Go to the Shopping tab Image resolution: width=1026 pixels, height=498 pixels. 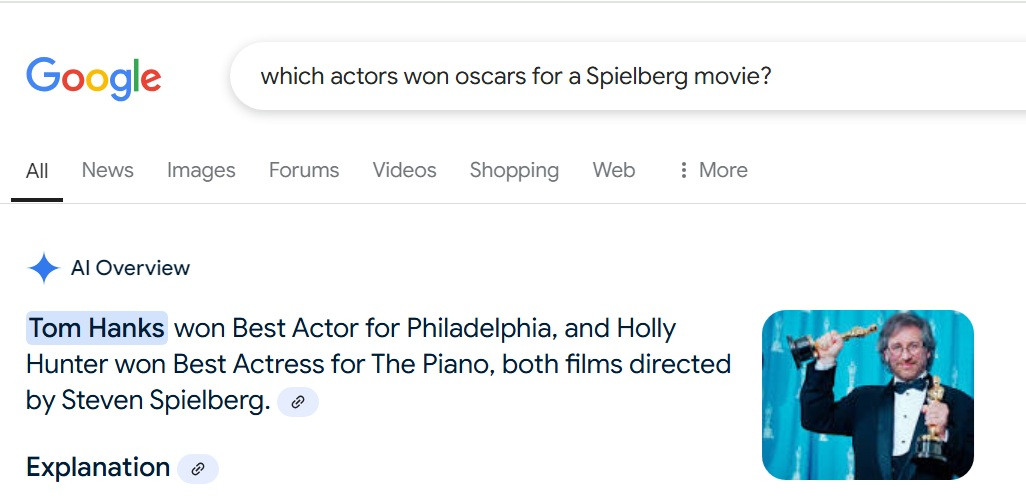pos(514,170)
